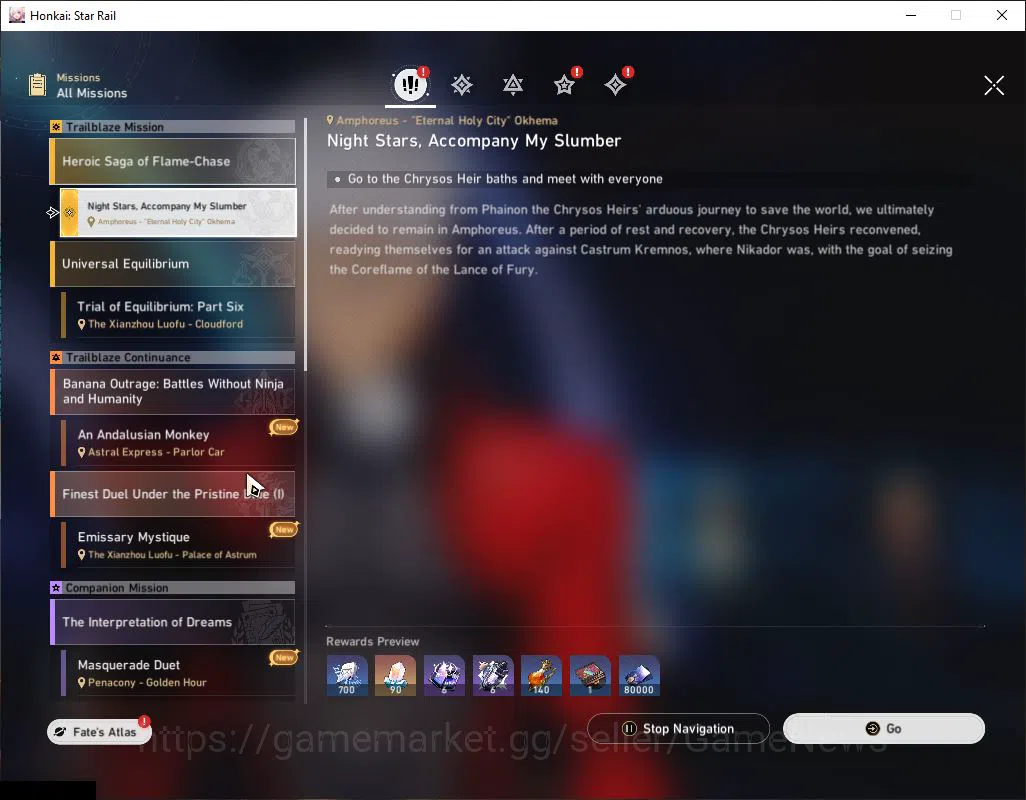Click the location text Penacony - Golden Hour
The height and width of the screenshot is (800, 1026).
(x=147, y=682)
